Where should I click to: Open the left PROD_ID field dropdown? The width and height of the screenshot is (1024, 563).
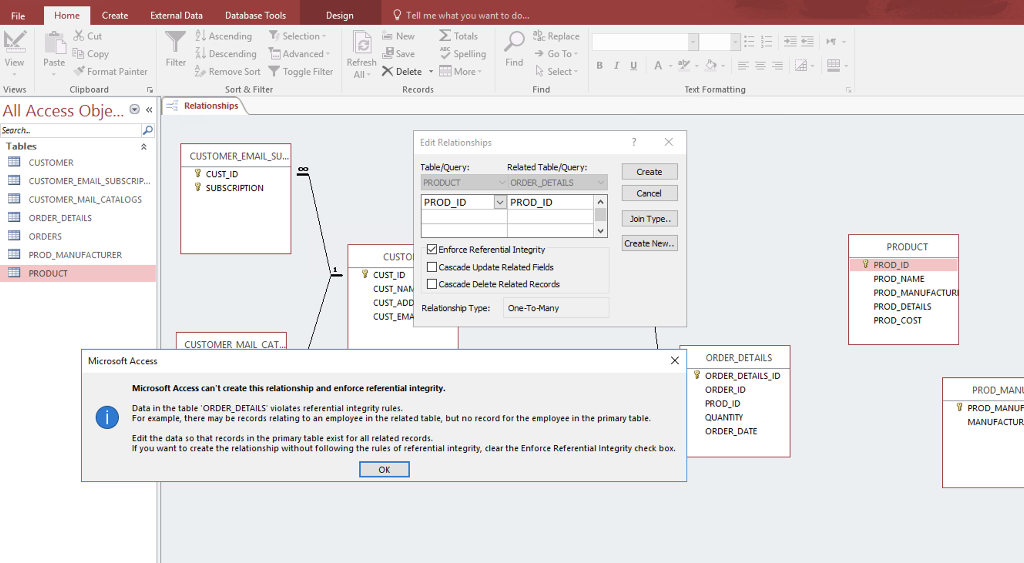(x=500, y=202)
